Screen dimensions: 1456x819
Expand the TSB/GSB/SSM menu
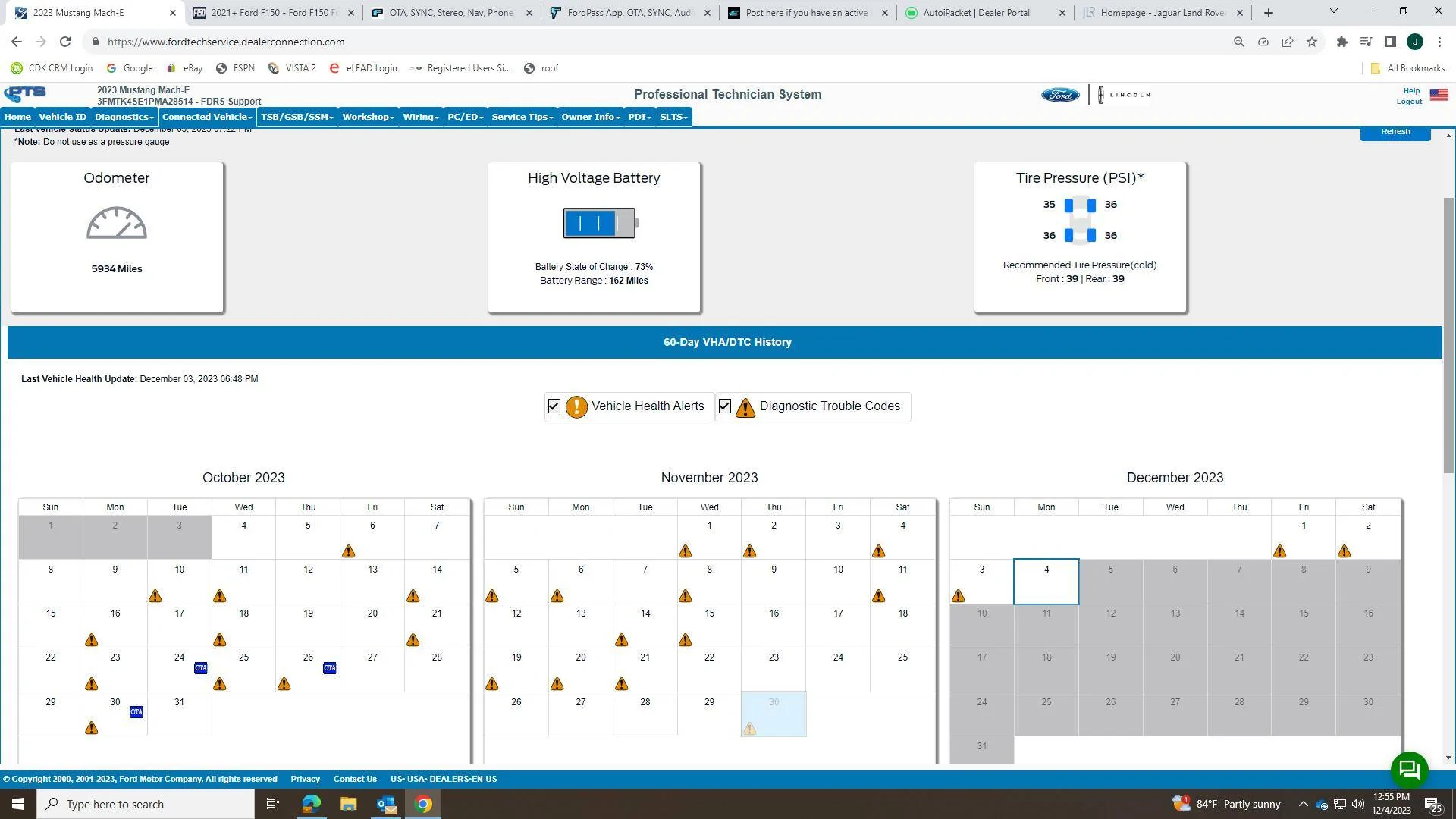coord(297,117)
